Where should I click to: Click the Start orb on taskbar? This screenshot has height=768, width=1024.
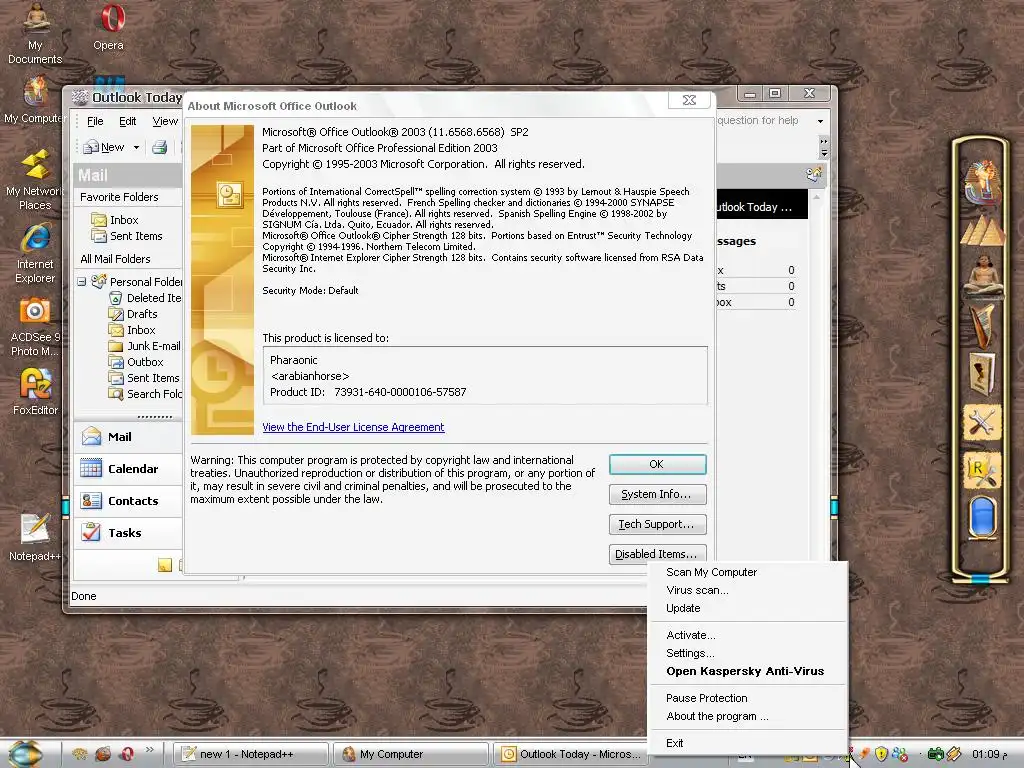click(27, 754)
